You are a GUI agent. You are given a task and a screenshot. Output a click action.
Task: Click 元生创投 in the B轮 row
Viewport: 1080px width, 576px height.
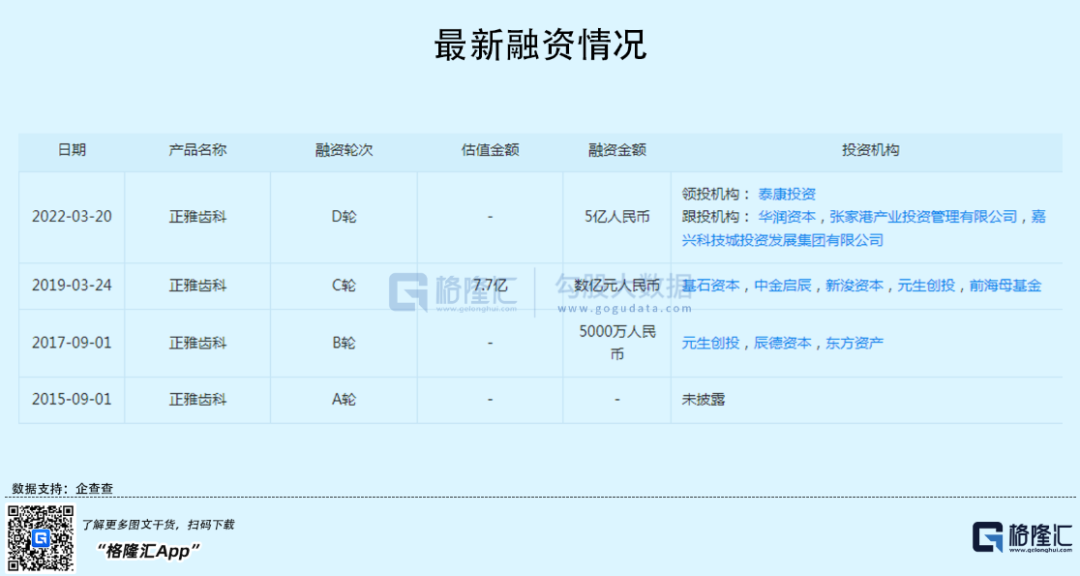click(711, 343)
